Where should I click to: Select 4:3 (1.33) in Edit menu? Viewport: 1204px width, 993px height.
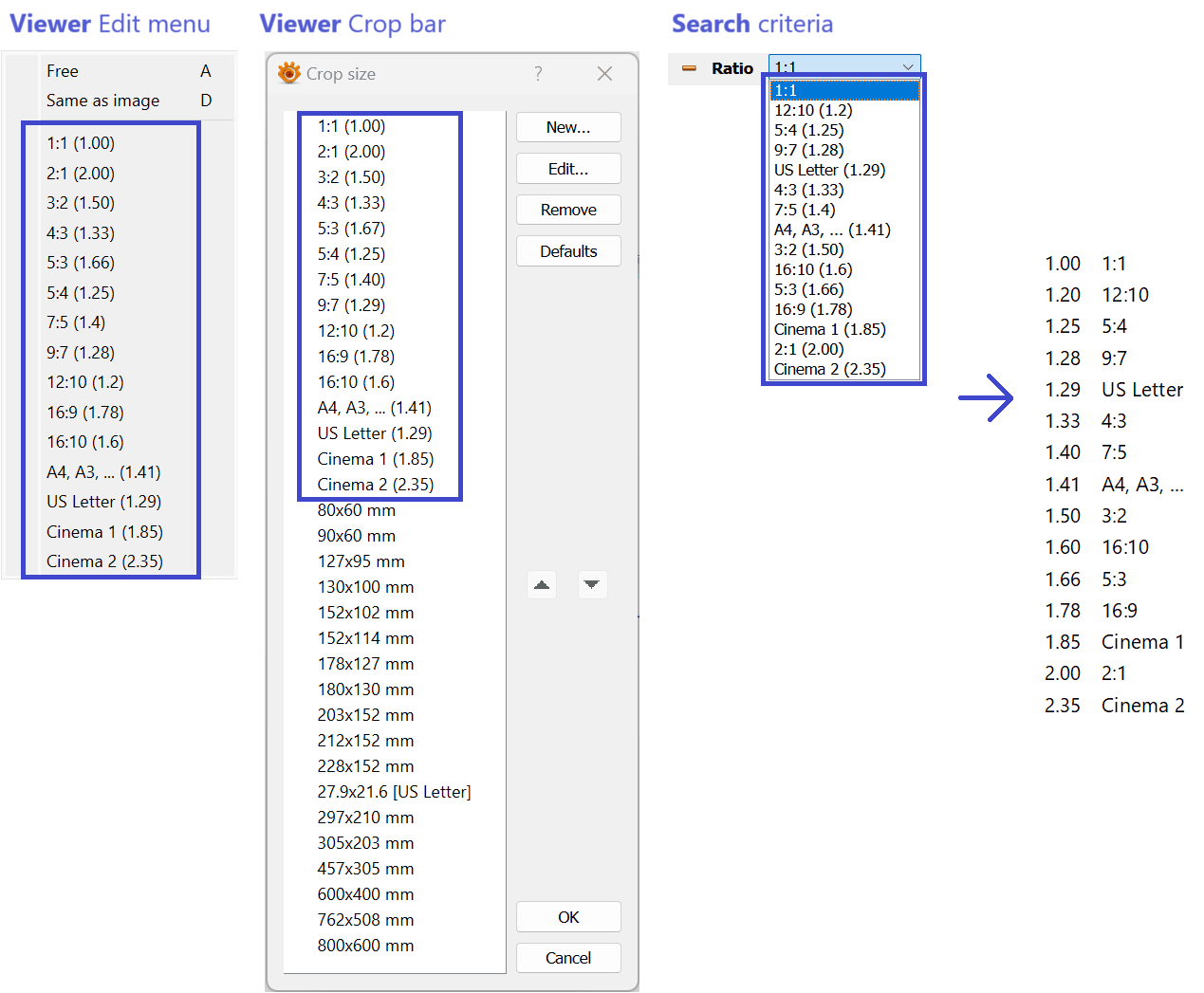point(81,233)
